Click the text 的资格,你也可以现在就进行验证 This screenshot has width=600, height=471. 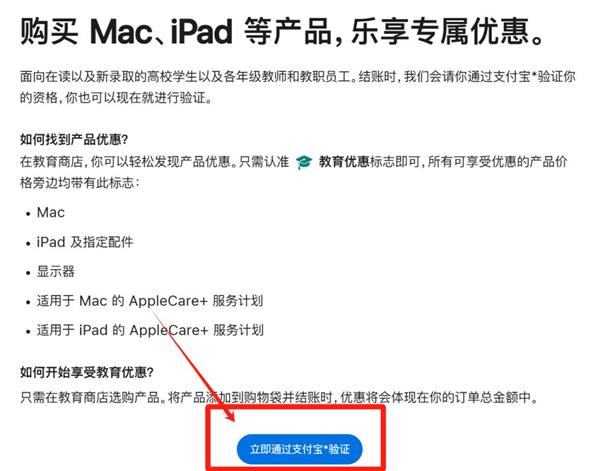pos(116,98)
